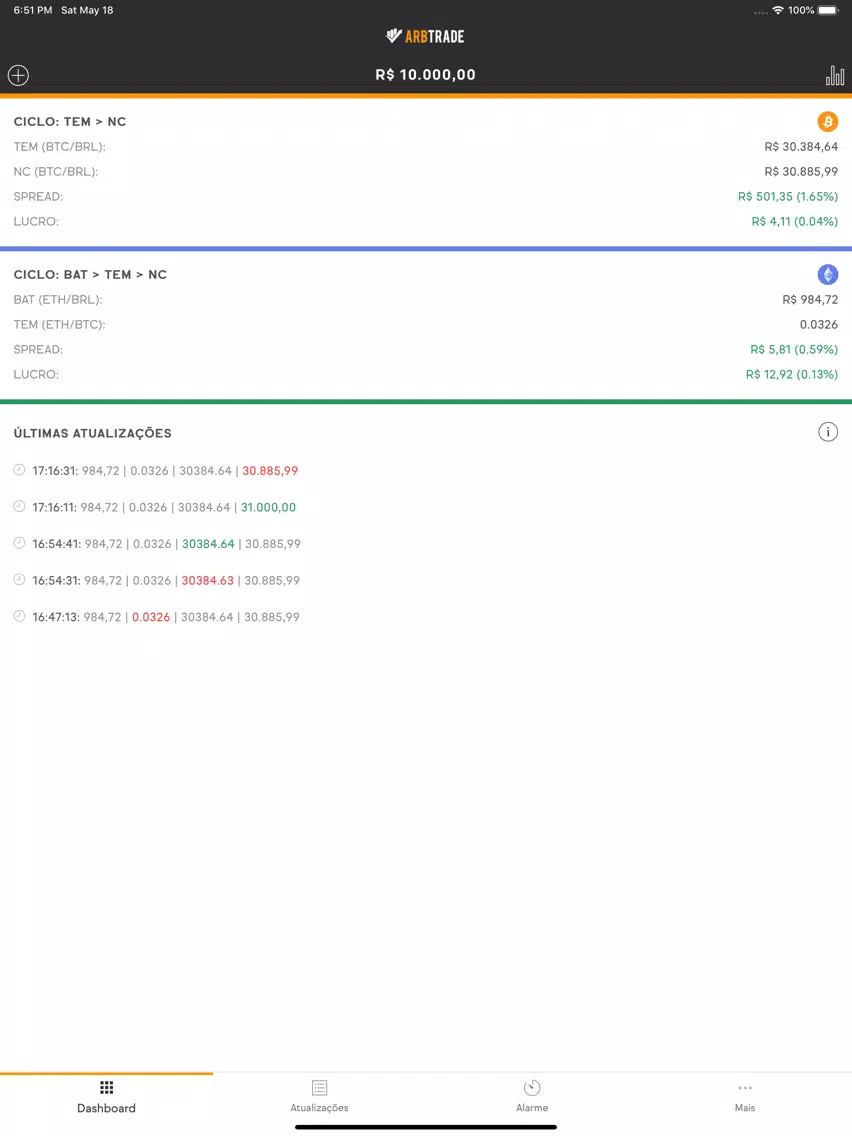Tap the BAT (ETH/BRL): label
Image resolution: width=852 pixels, height=1136 pixels.
tap(58, 299)
